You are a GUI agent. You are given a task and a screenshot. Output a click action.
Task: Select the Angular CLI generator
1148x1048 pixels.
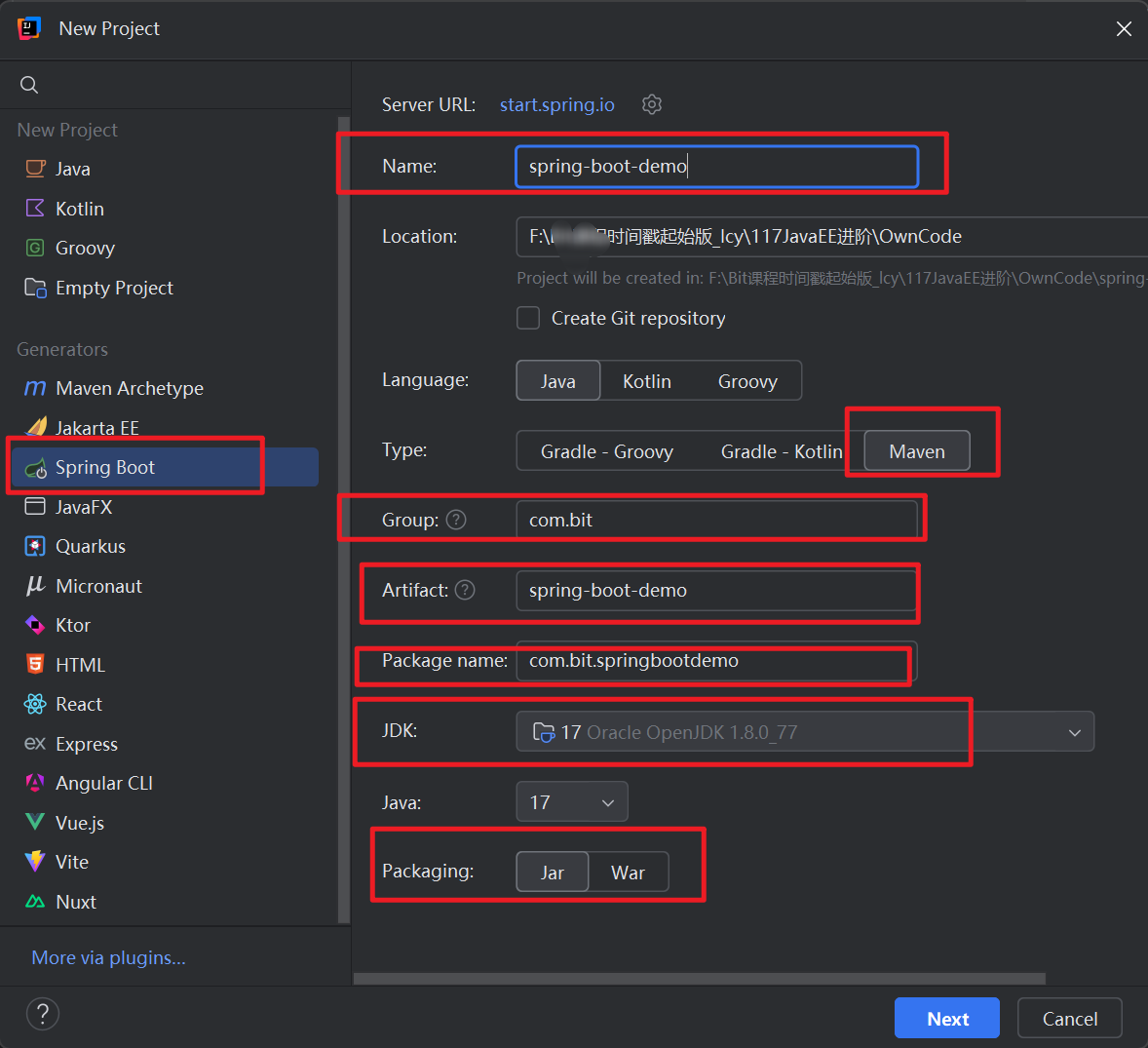coord(165,783)
